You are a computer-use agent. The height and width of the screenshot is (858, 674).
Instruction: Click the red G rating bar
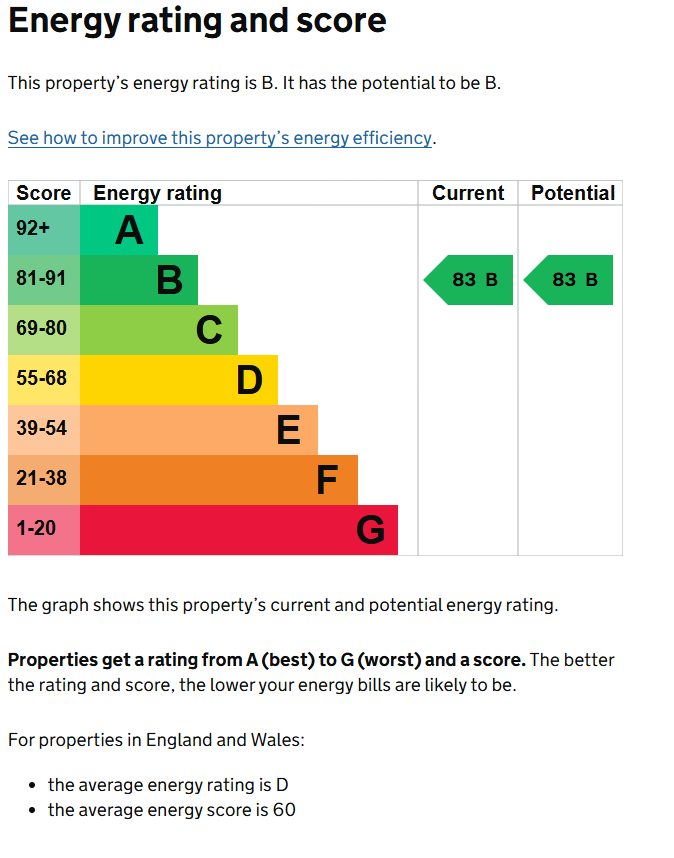pos(239,530)
